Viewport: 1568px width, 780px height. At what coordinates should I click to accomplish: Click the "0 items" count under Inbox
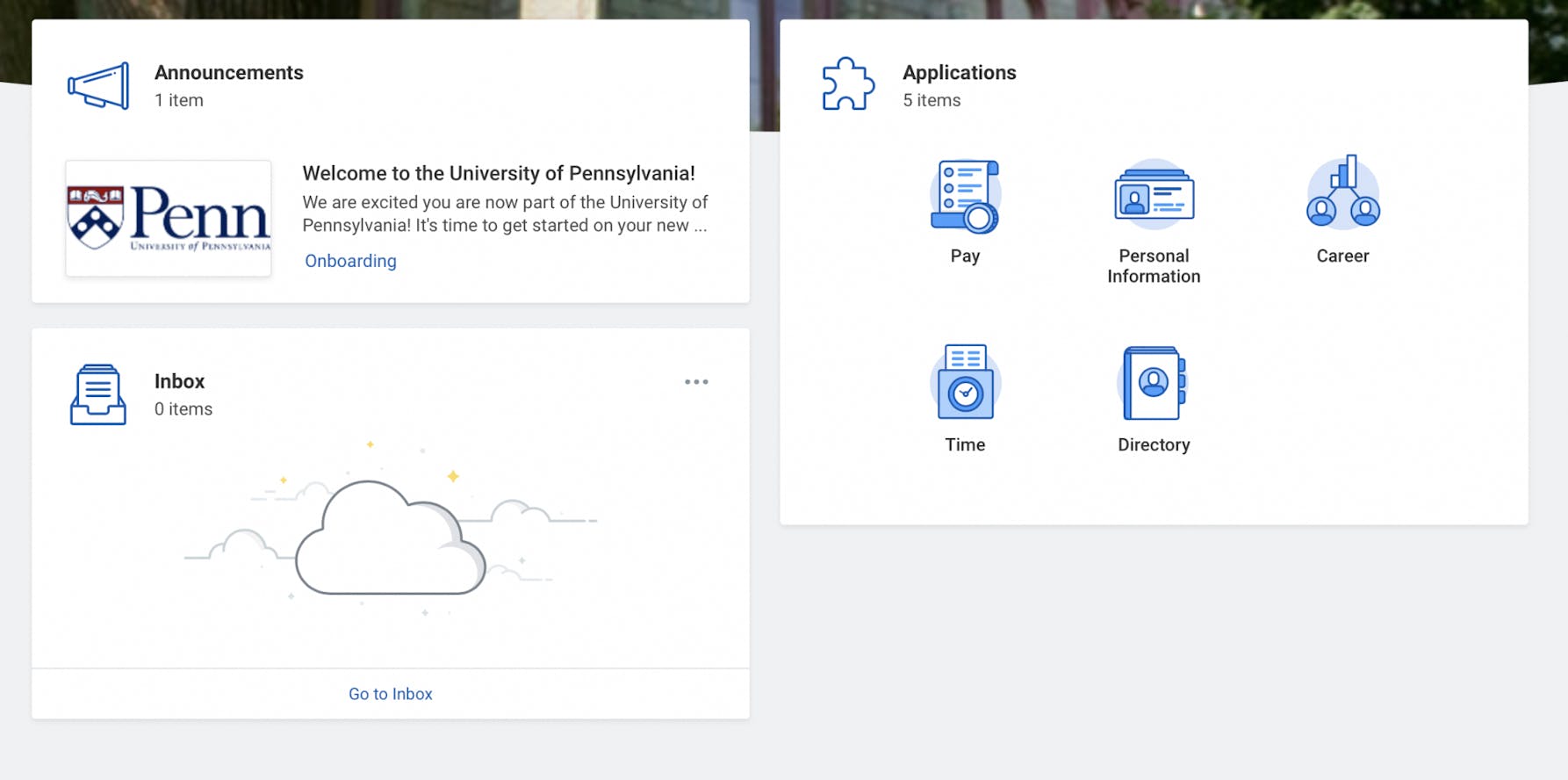click(183, 409)
